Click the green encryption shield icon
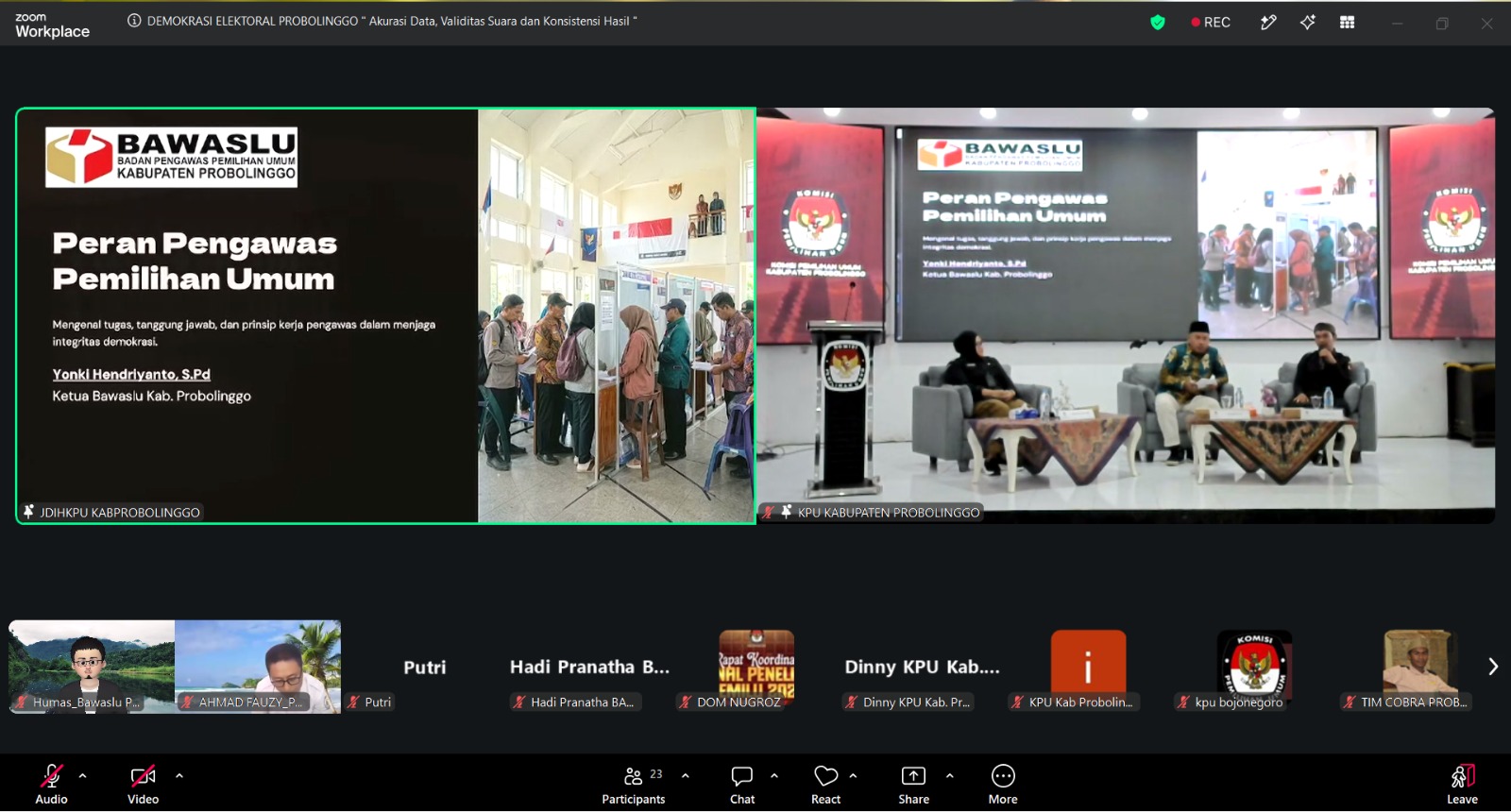 point(1158,22)
